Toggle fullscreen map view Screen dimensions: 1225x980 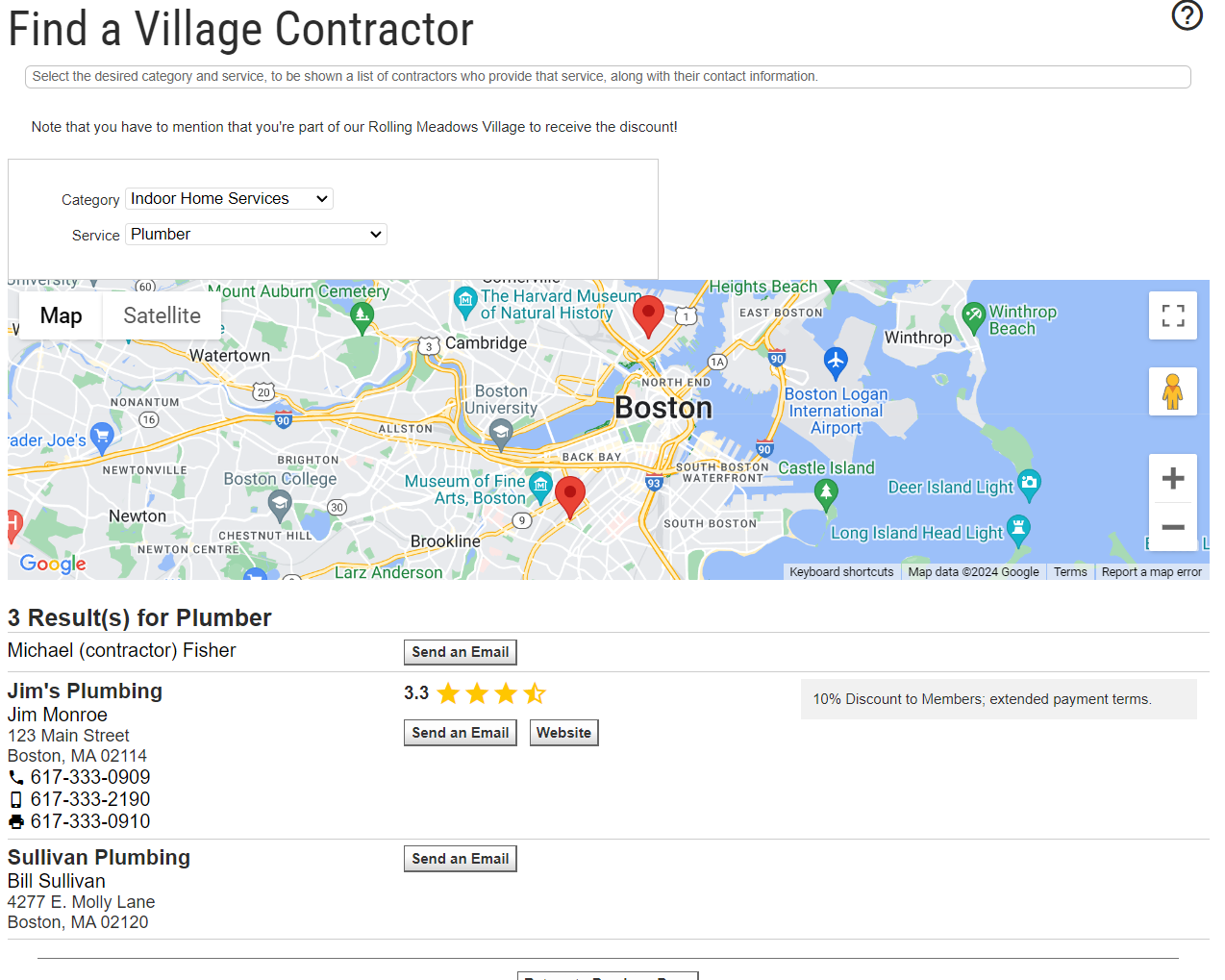point(1173,315)
